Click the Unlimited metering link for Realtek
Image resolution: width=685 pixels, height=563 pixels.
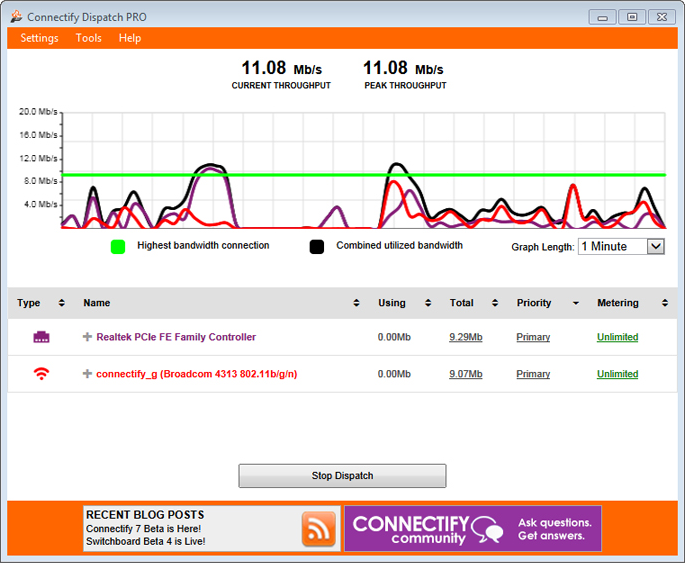coord(617,338)
